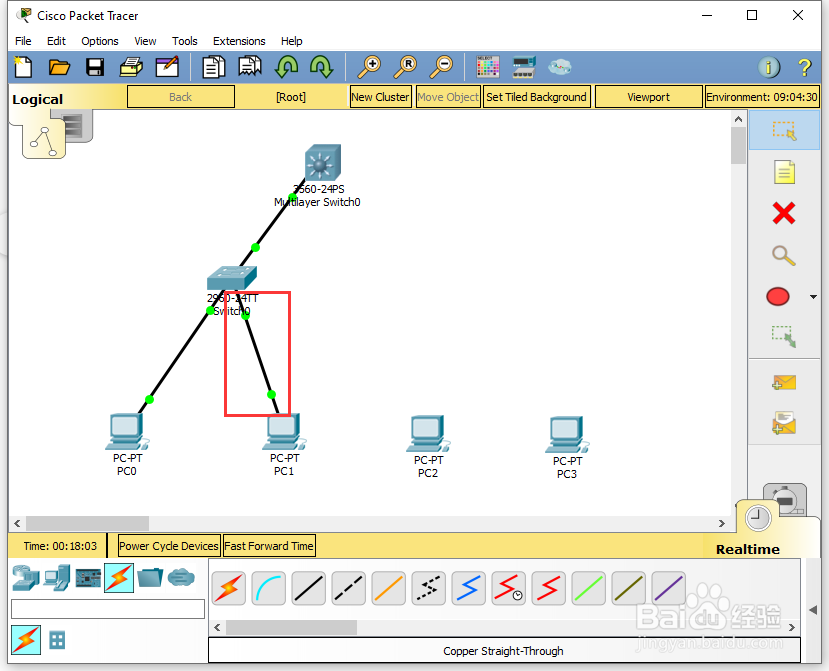The height and width of the screenshot is (671, 829).
Task: Switch to the Physical workspace tab behind Logical
Action: pyautogui.click(x=78, y=126)
